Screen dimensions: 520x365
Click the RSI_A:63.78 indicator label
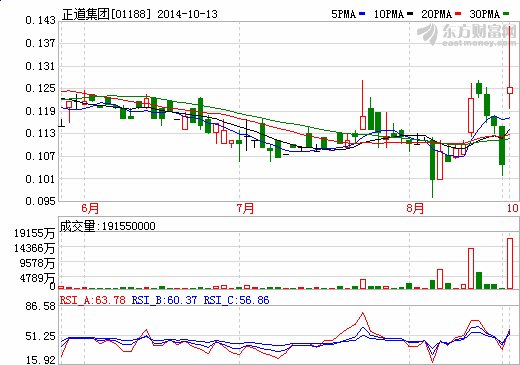pos(93,300)
